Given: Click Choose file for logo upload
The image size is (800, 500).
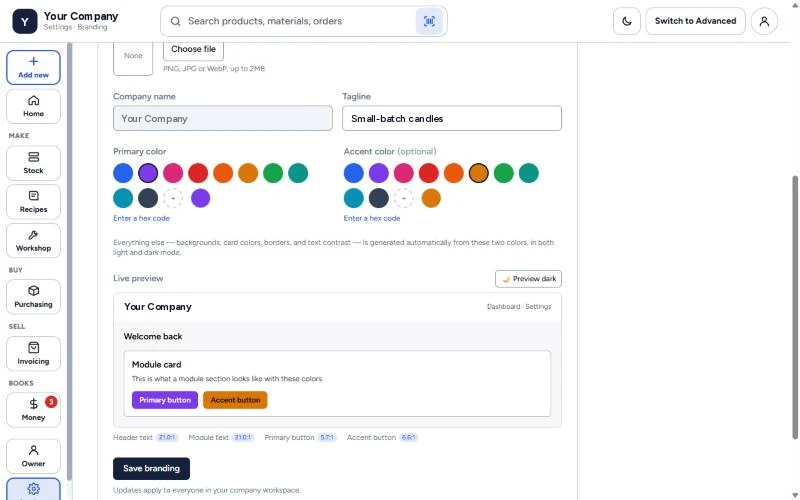Looking at the screenshot, I should pyautogui.click(x=193, y=49).
